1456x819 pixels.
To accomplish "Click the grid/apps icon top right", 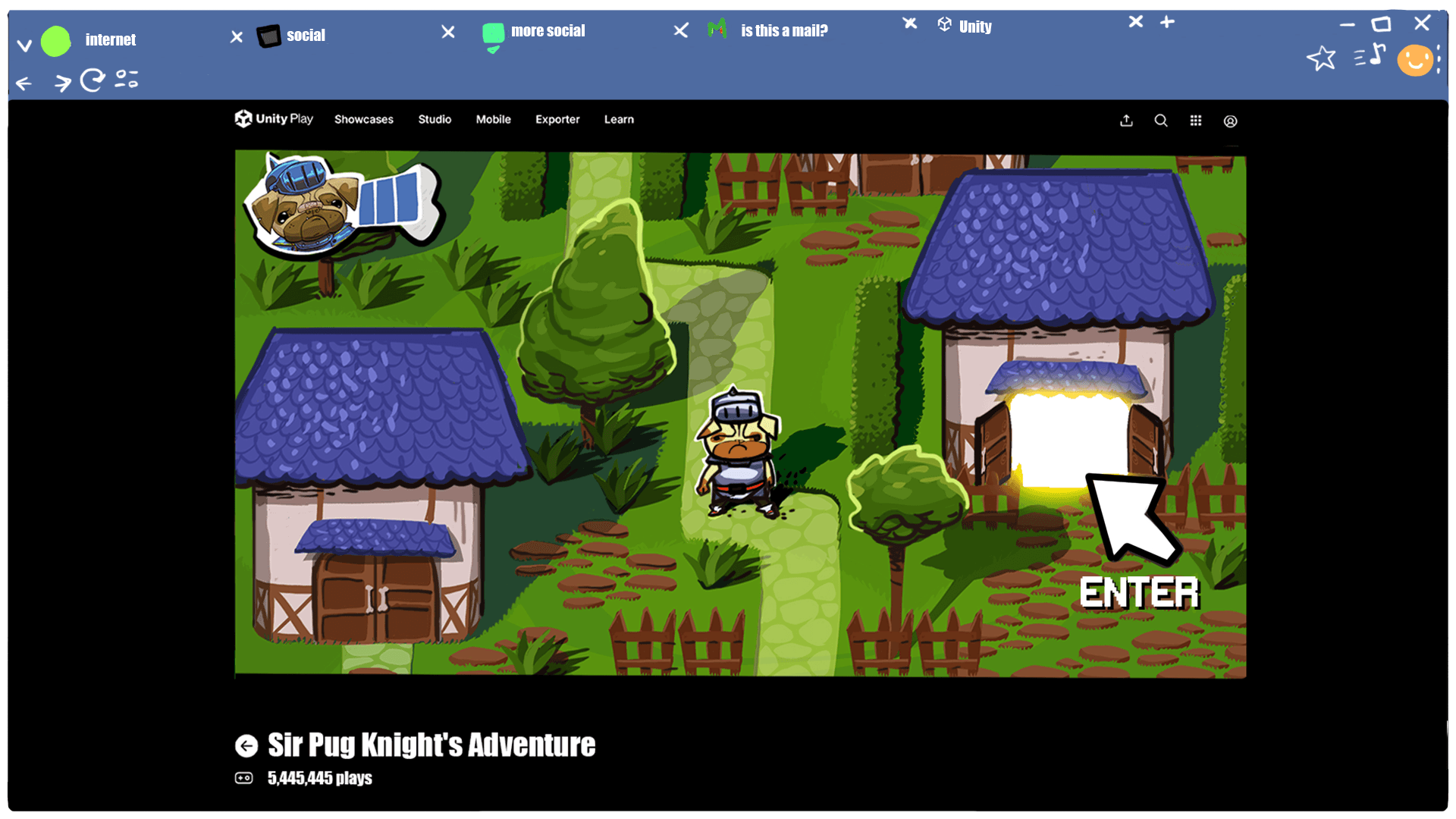I will (x=1195, y=120).
